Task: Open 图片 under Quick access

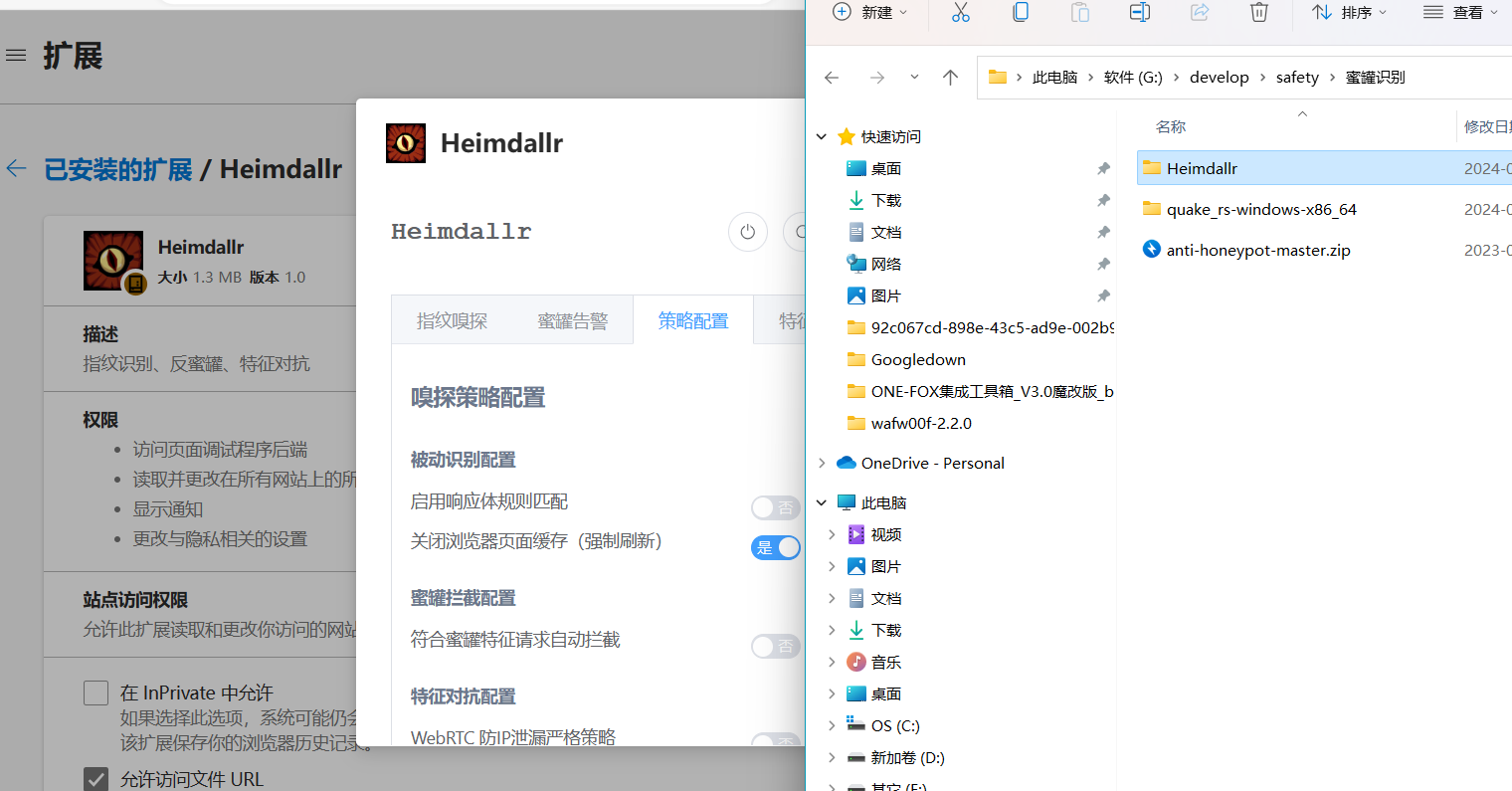Action: point(885,297)
